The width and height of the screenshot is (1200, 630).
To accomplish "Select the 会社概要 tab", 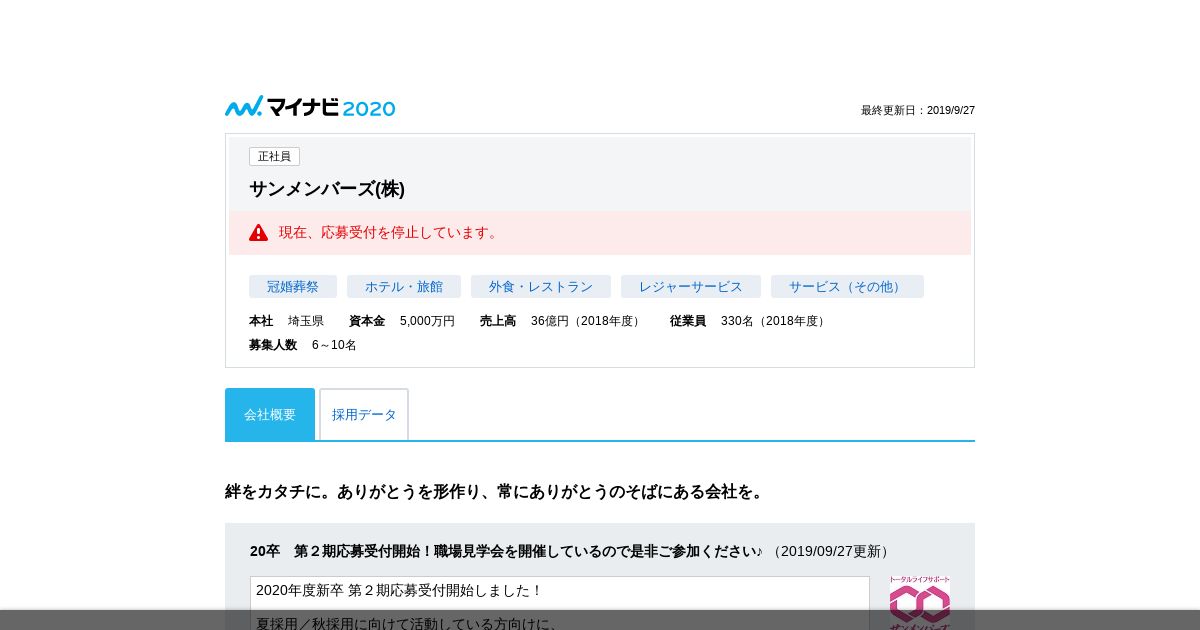I will point(270,414).
